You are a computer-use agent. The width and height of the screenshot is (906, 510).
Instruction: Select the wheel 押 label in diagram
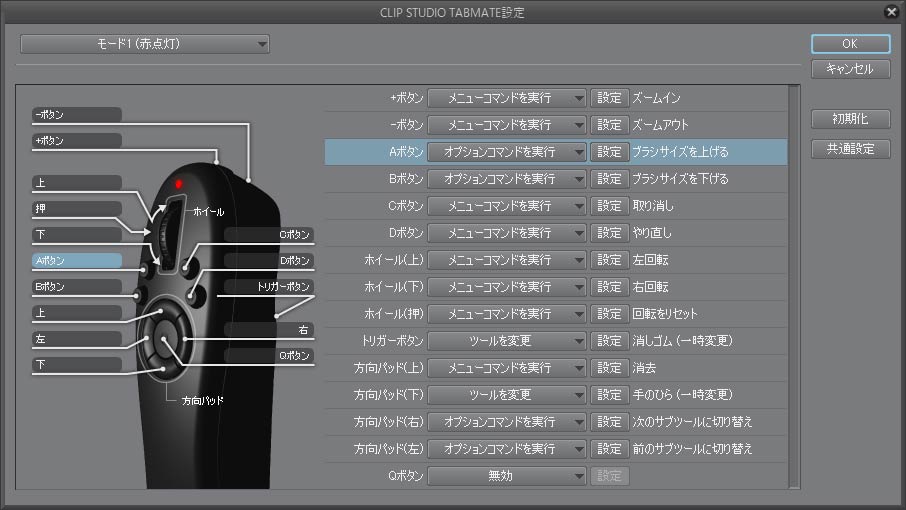click(x=77, y=209)
